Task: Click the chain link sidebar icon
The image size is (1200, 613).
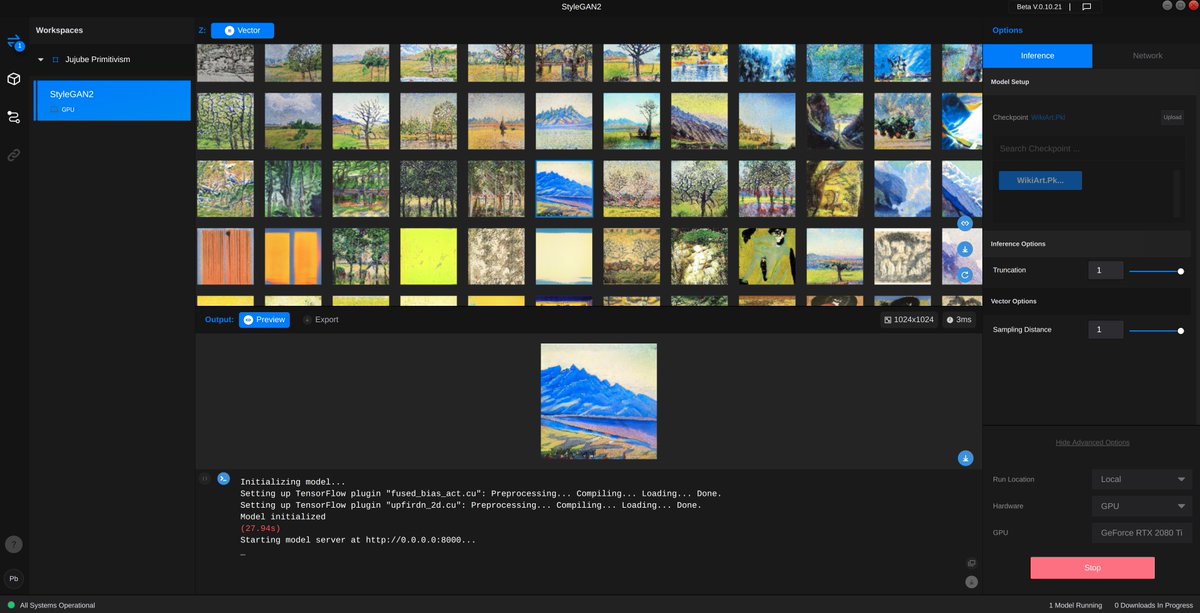Action: [x=14, y=155]
